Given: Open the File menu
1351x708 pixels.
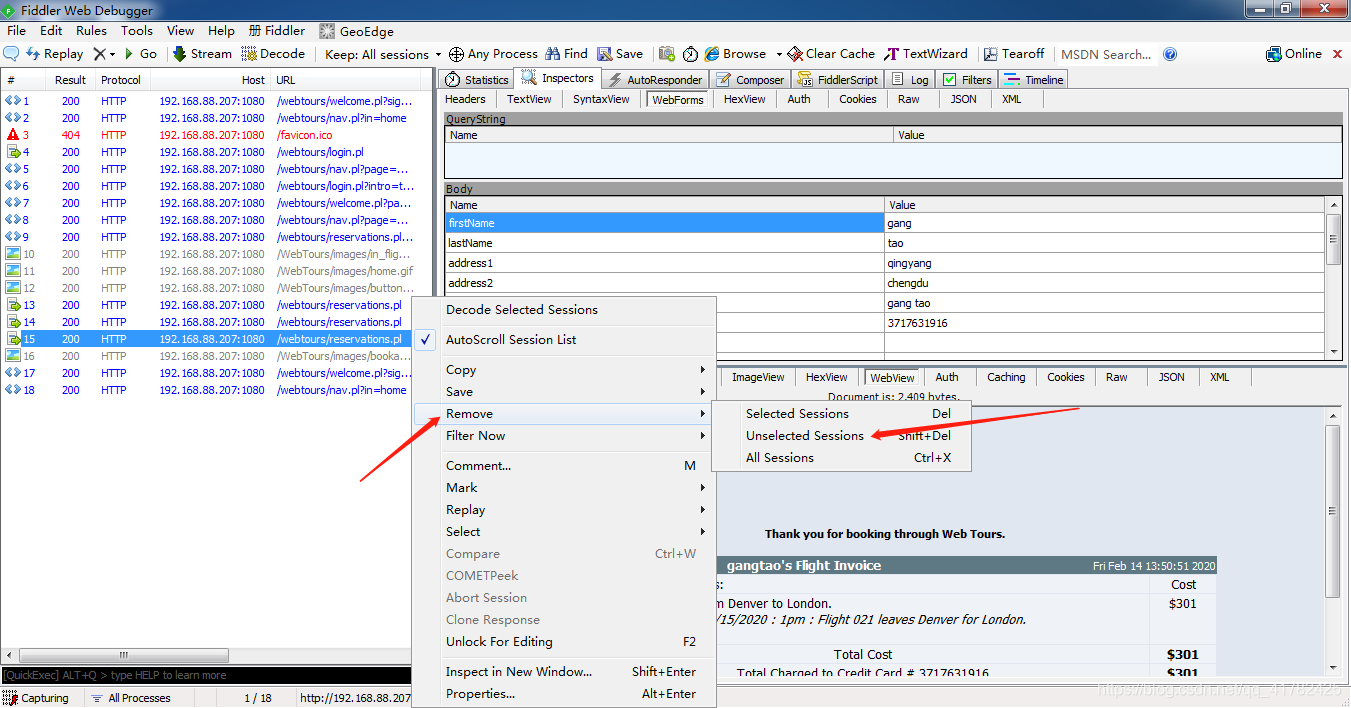Looking at the screenshot, I should (16, 31).
